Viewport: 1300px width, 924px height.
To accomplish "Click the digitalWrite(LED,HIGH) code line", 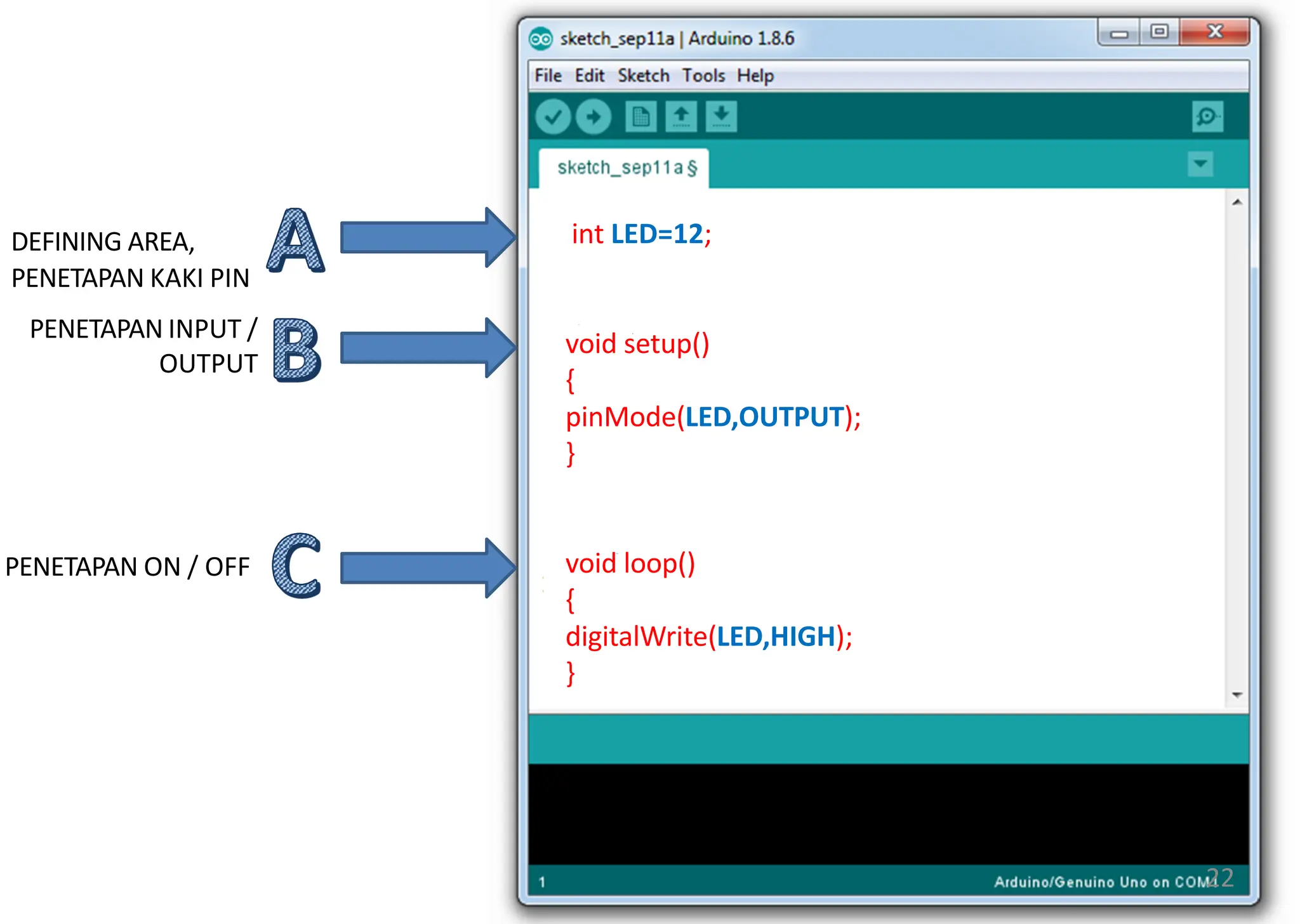I will click(708, 637).
